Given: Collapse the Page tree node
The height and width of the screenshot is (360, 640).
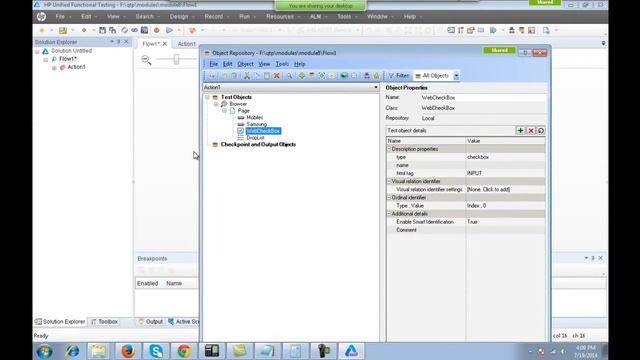Looking at the screenshot, I should (224, 111).
